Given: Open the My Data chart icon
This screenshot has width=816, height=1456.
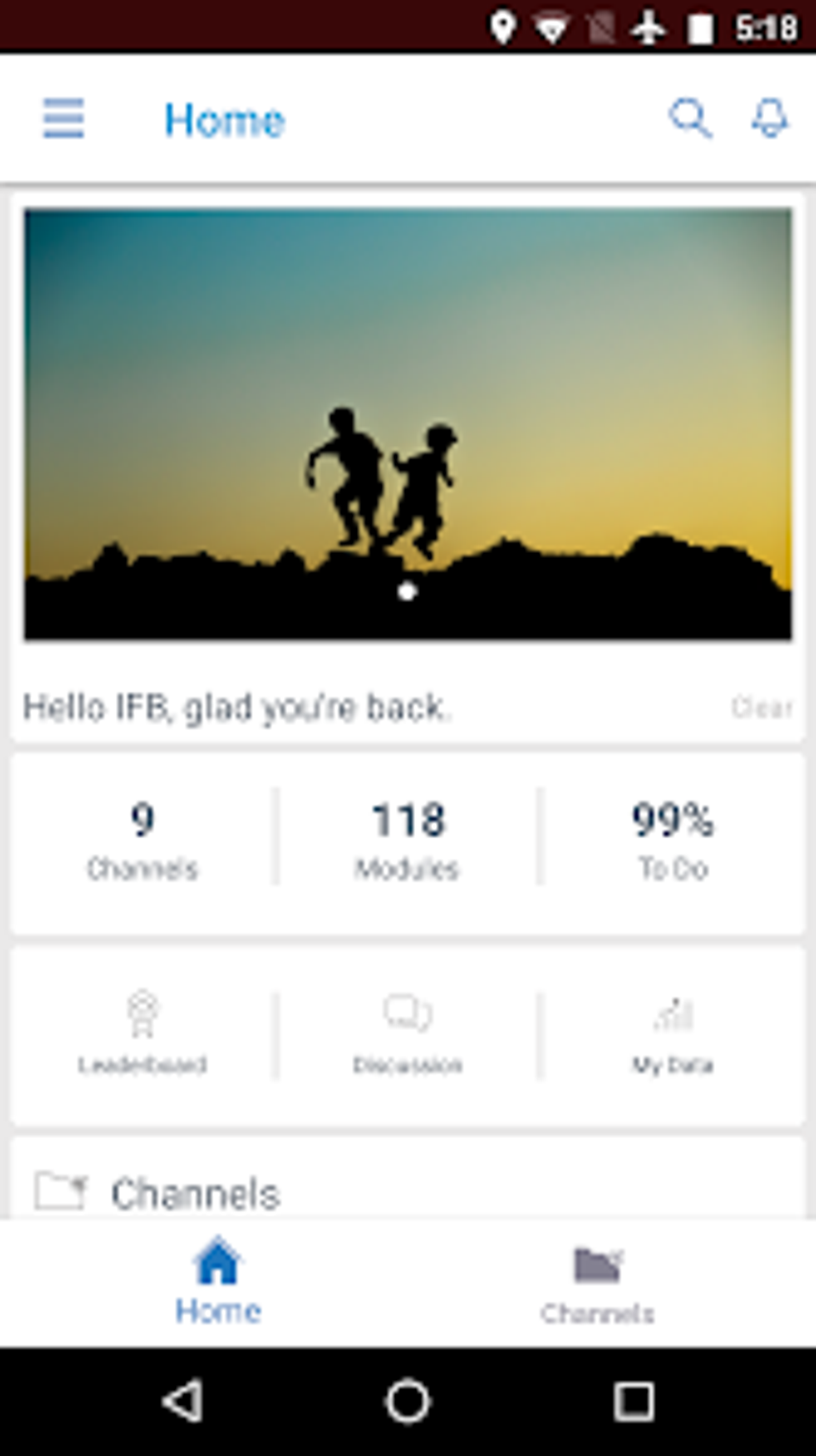Looking at the screenshot, I should 673,1013.
